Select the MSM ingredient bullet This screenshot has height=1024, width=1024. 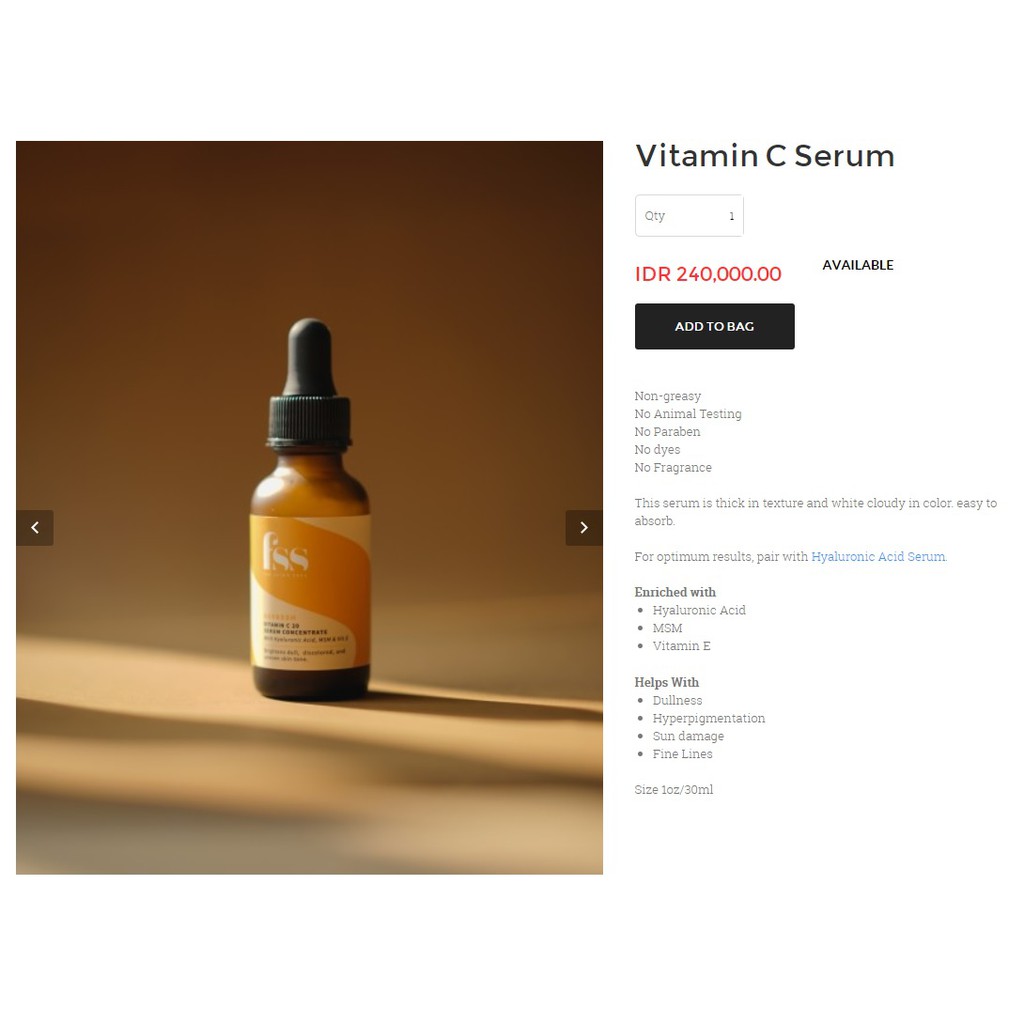click(667, 628)
